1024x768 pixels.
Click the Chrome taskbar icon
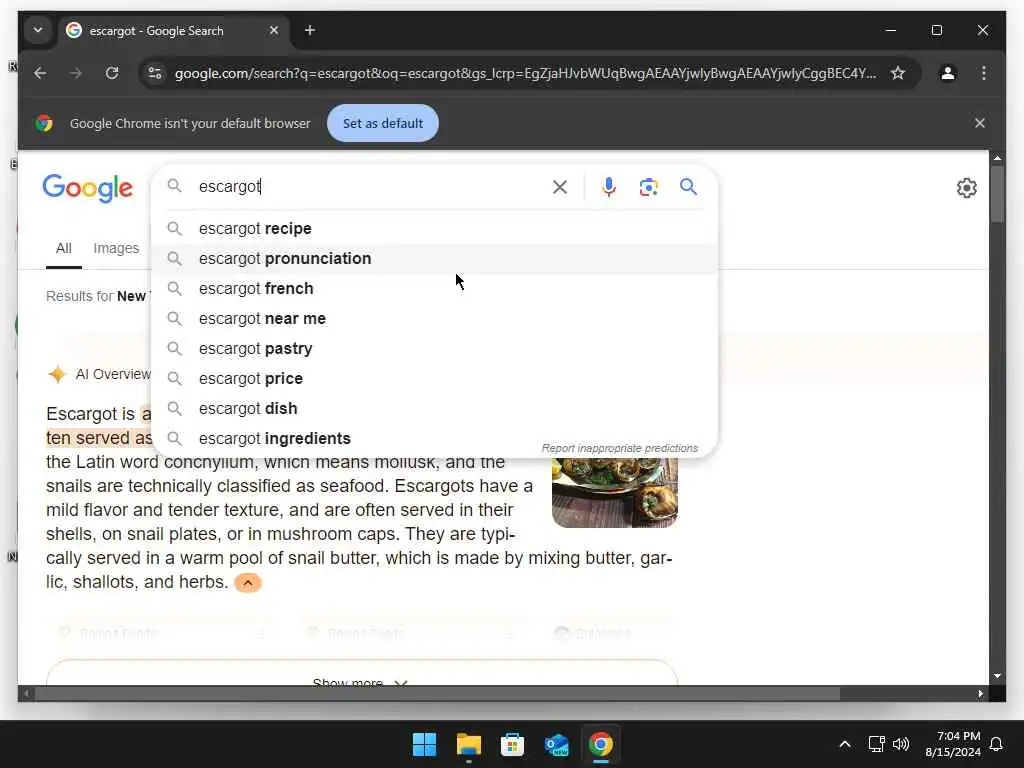pyautogui.click(x=601, y=744)
